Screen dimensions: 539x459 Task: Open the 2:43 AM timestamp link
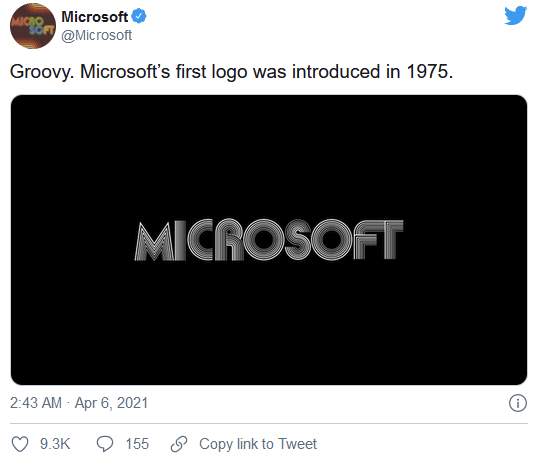[x=36, y=403]
